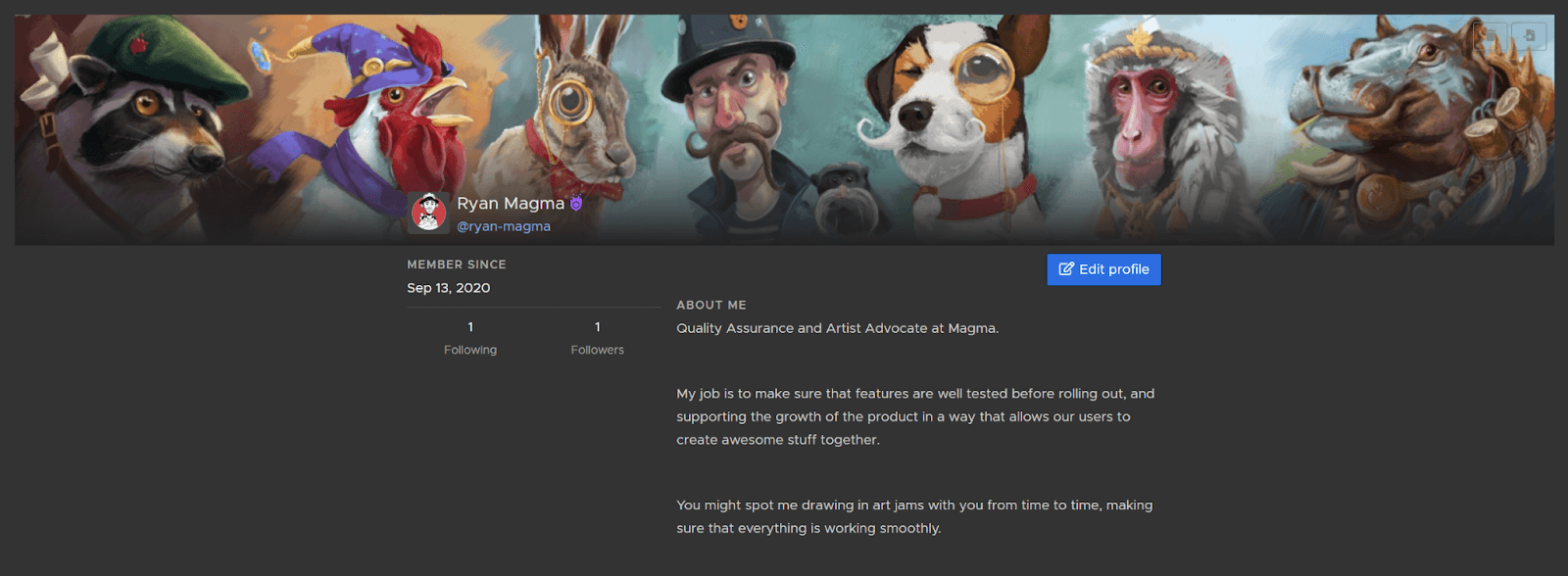
Task: Click the mustached man in top hat
Action: click(735, 108)
